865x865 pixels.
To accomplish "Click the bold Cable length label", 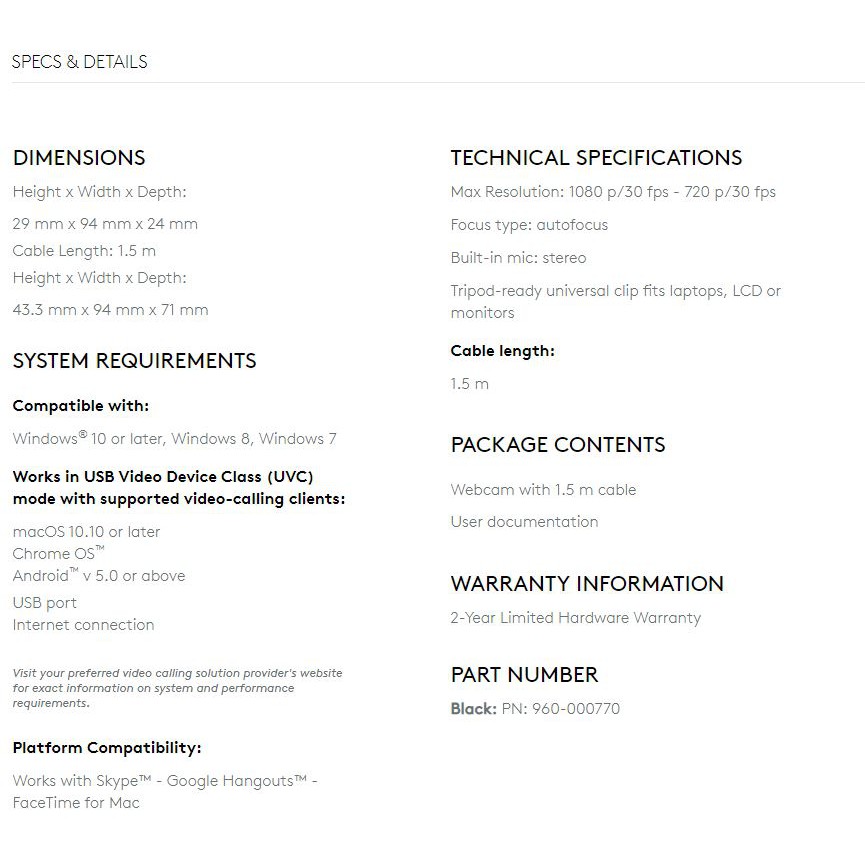I will [x=502, y=351].
